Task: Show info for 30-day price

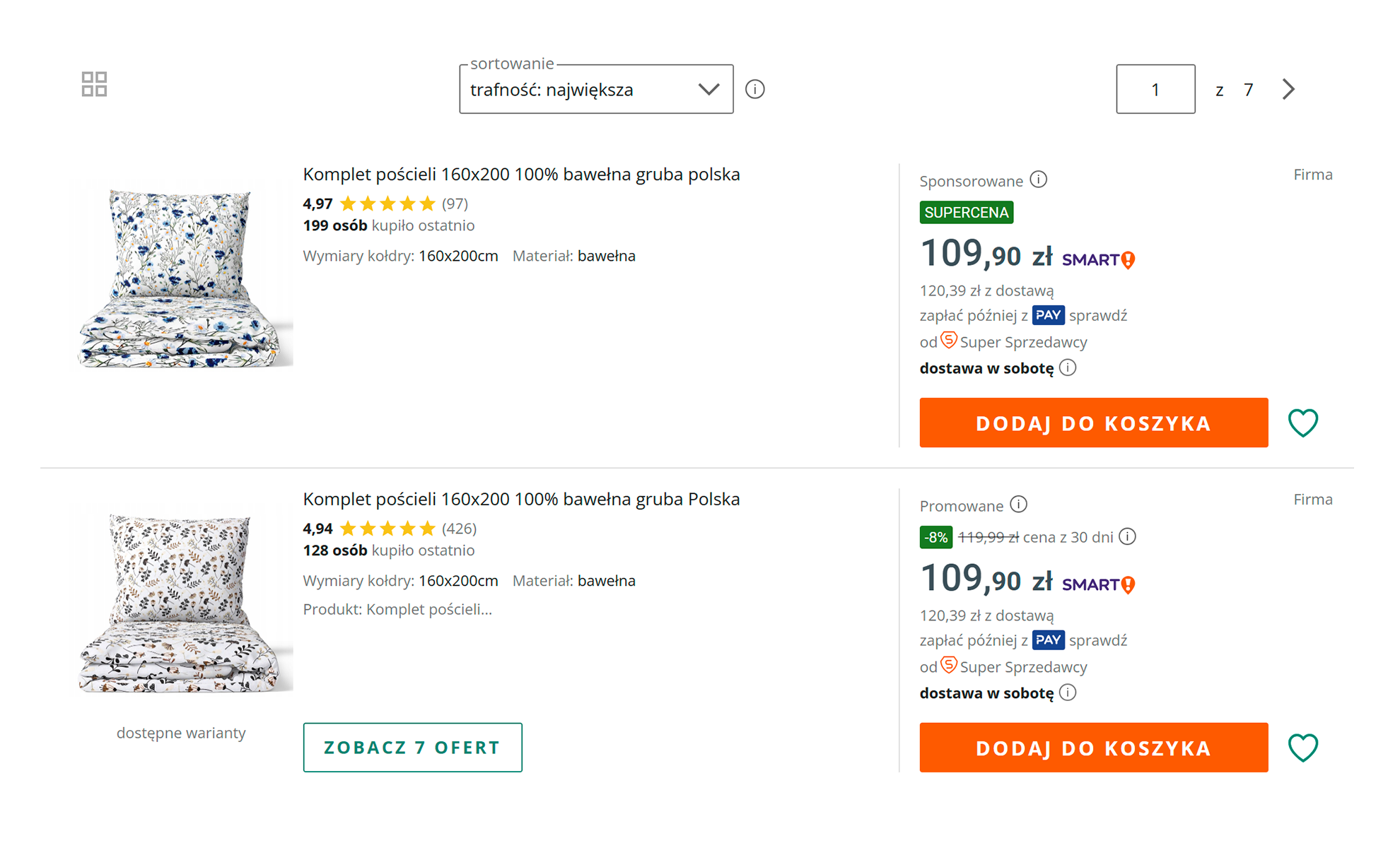Action: 1128,537
